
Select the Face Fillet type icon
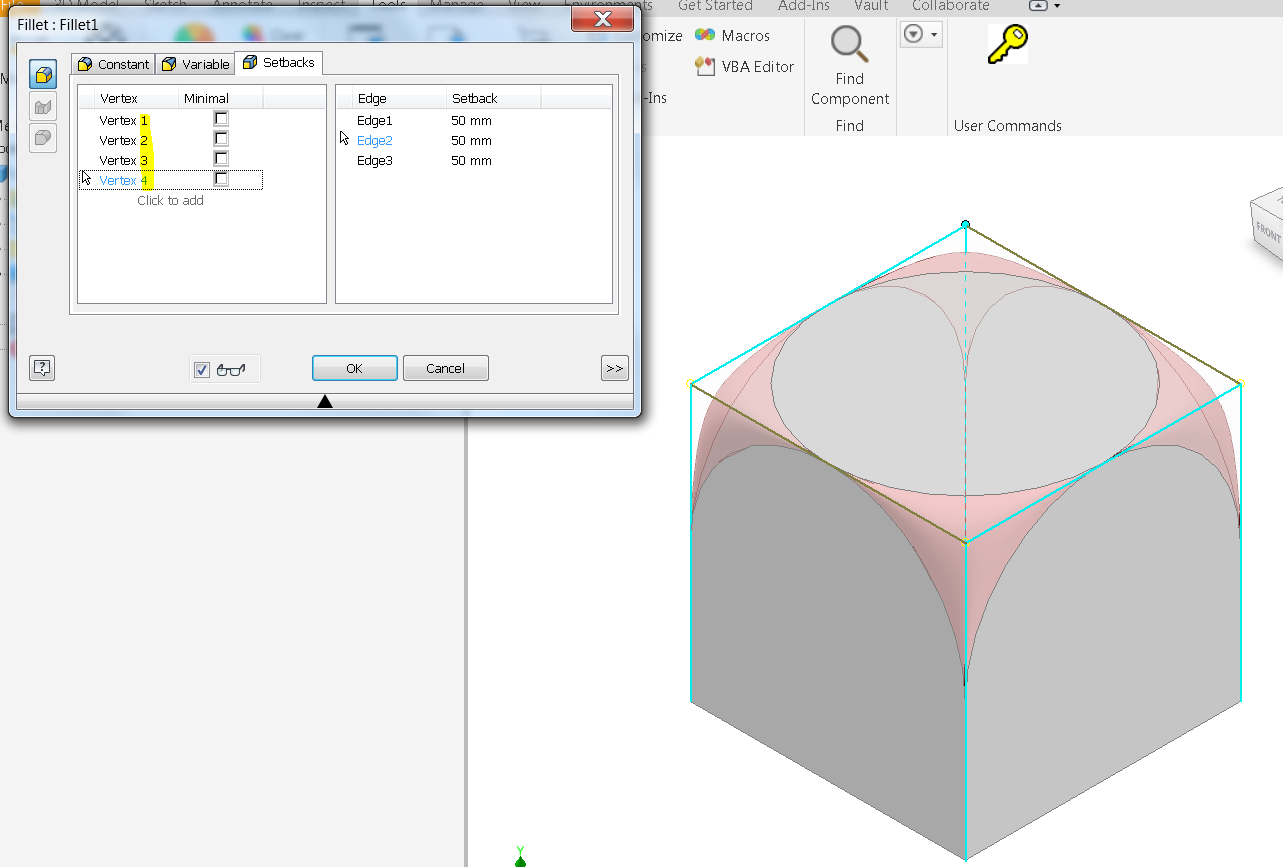42,105
